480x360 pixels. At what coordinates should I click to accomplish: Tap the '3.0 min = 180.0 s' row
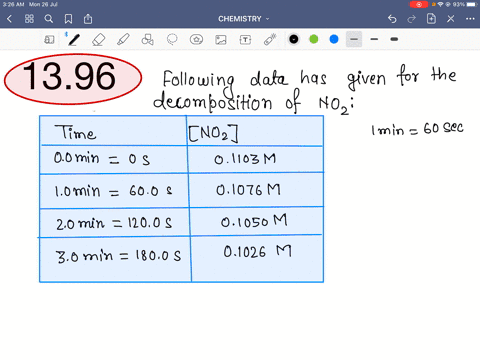pos(119,256)
